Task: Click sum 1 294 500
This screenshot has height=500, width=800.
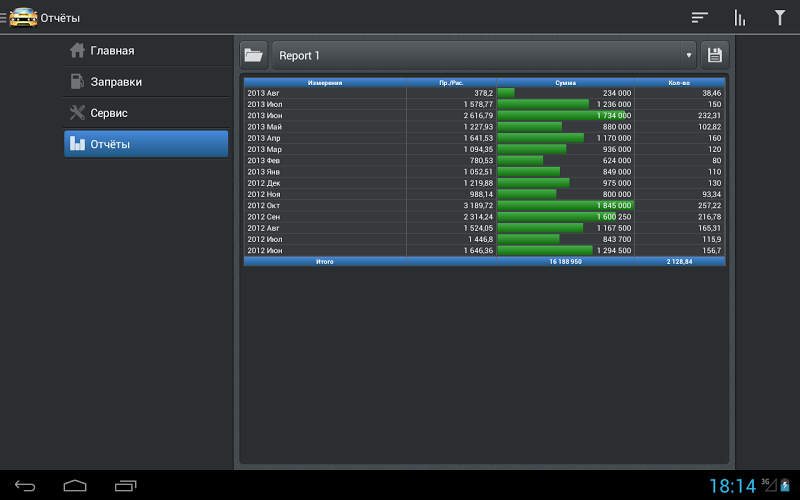Action: tap(614, 251)
